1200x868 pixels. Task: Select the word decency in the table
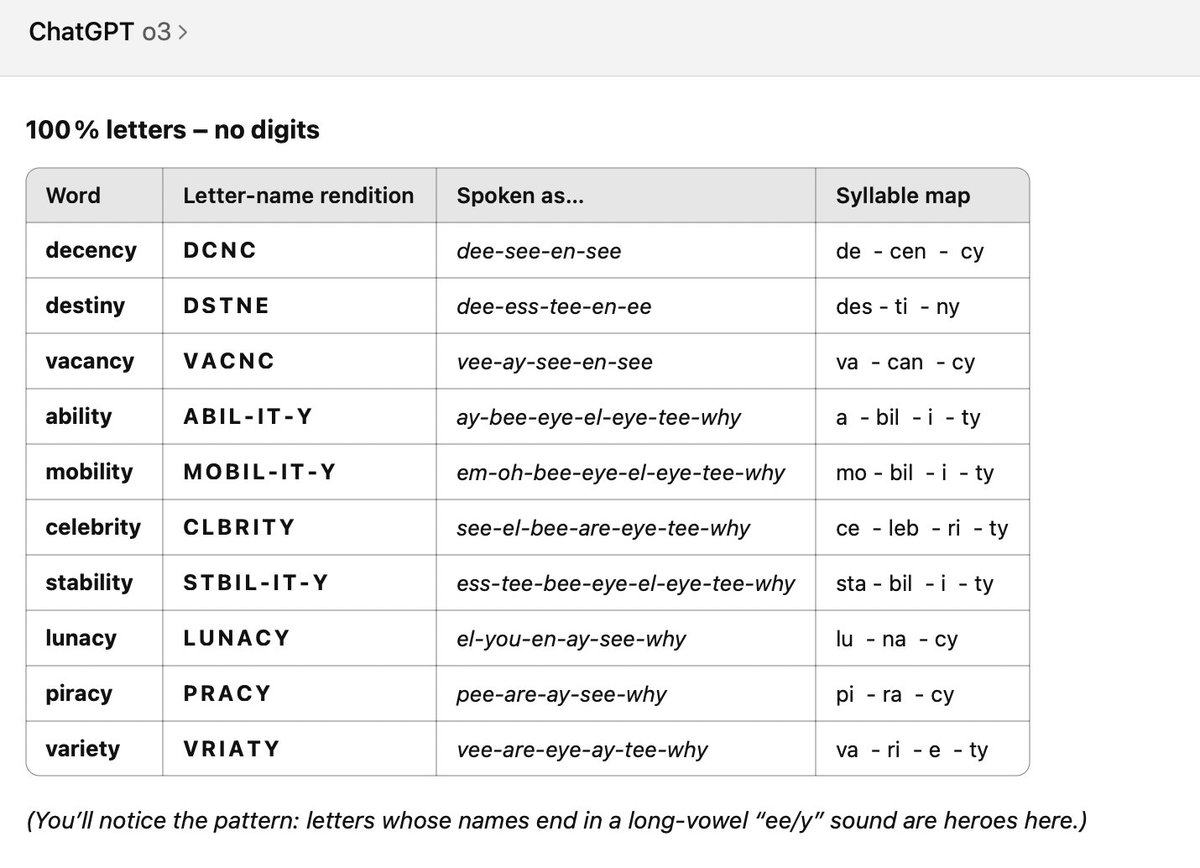[91, 251]
